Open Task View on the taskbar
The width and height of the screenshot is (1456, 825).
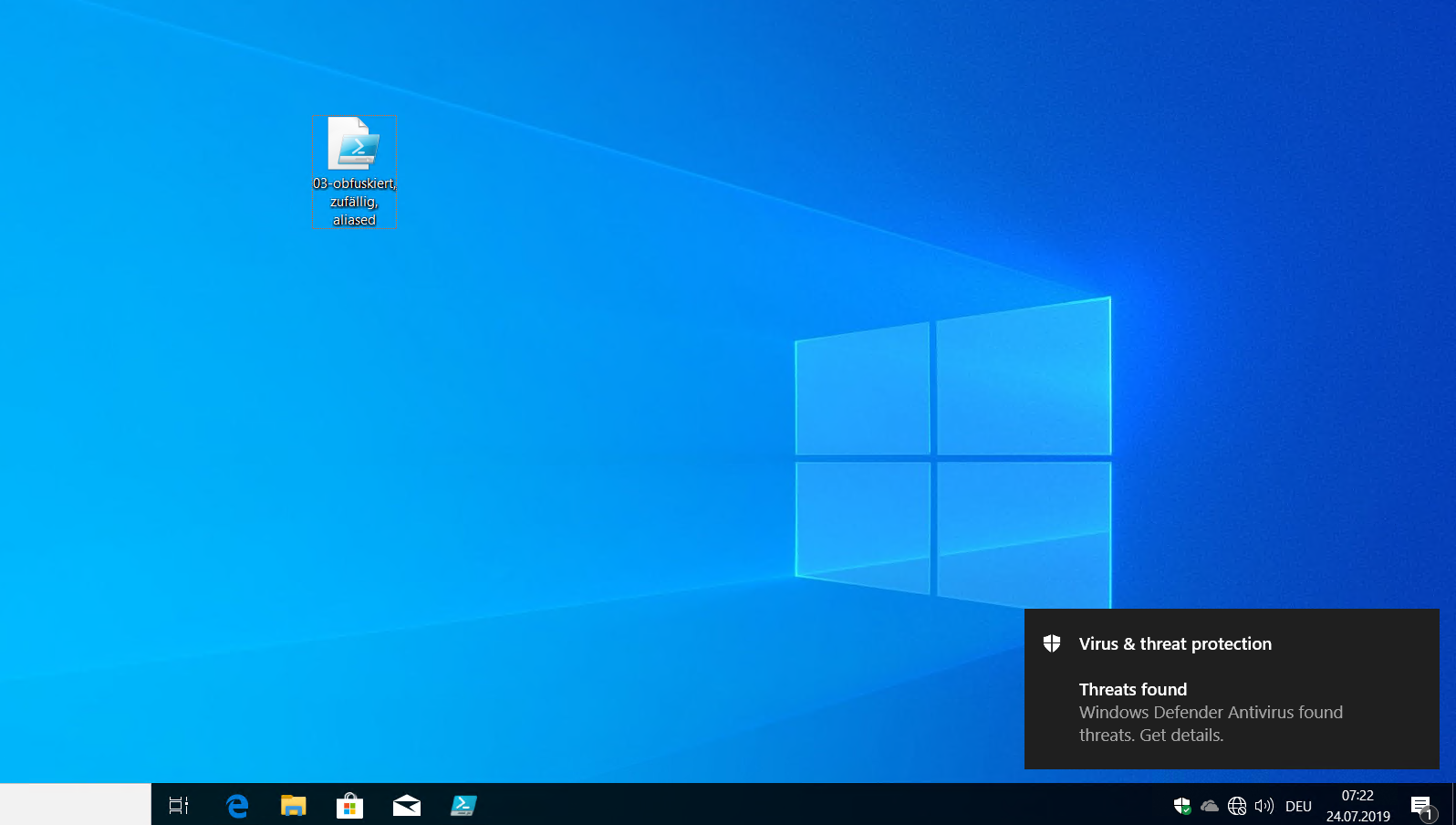(x=179, y=805)
